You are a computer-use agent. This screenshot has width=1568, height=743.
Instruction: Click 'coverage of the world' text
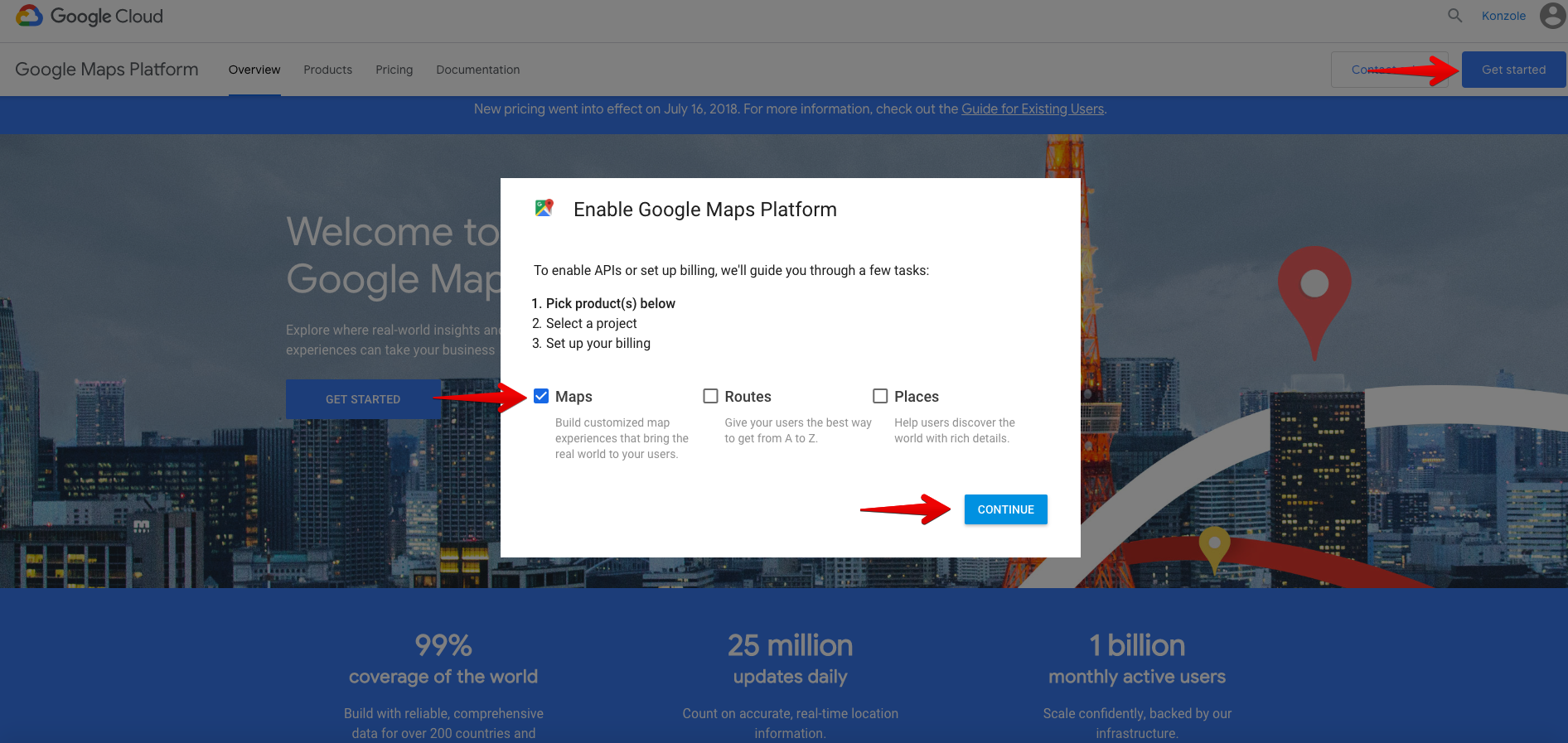tap(443, 677)
